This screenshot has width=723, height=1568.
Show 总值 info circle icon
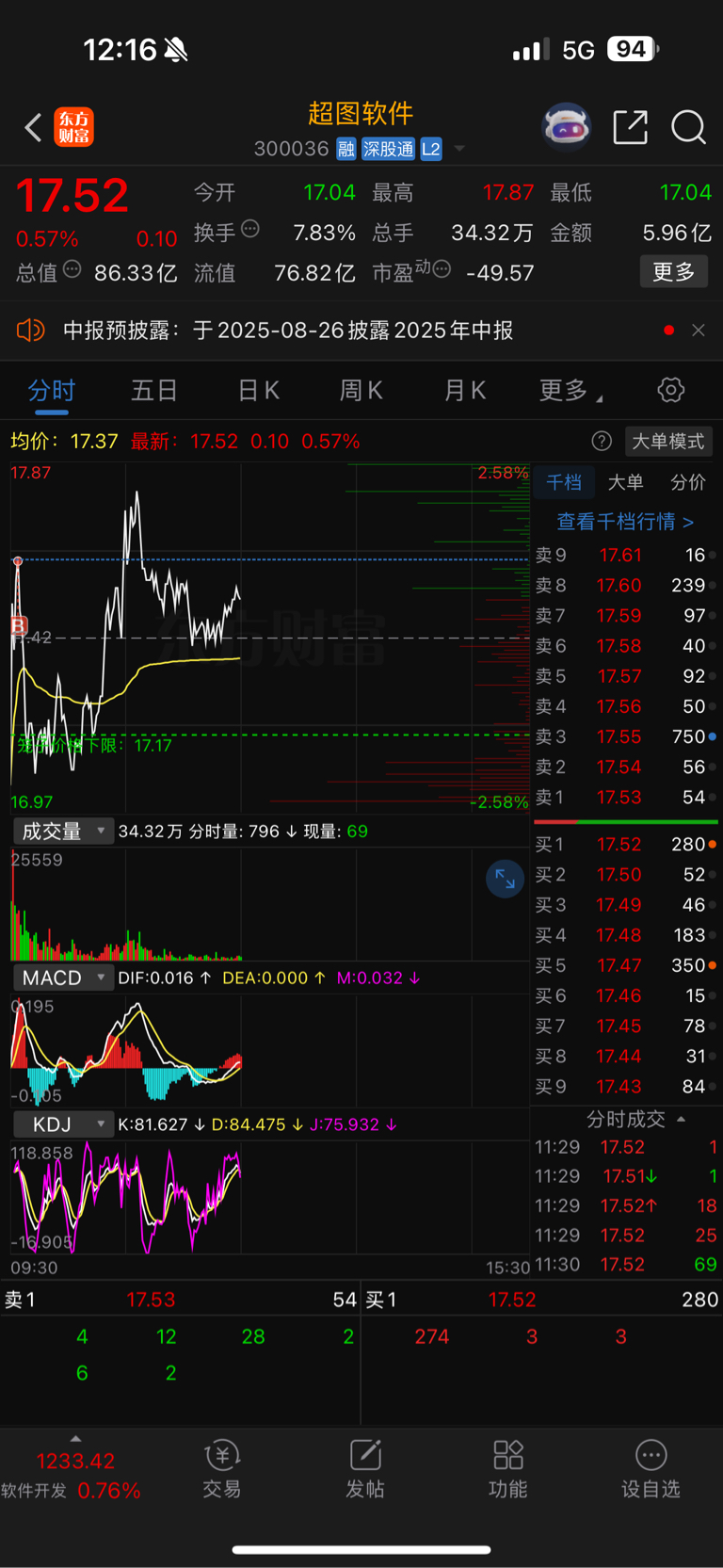pos(72,270)
